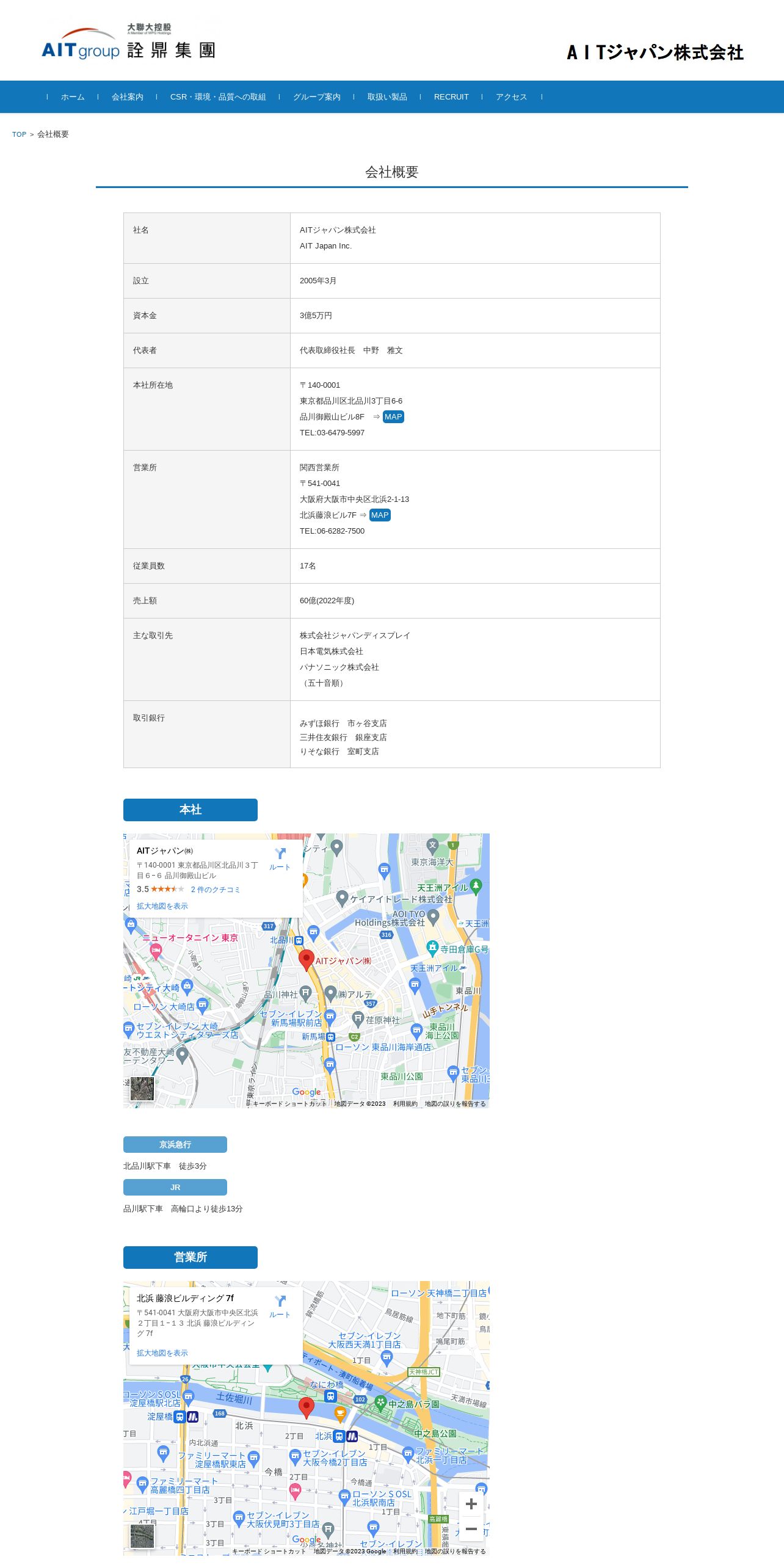The image size is (784, 1568).
Task: Click the ニューオータニイン東京 hotel marker
Action: coord(156,951)
